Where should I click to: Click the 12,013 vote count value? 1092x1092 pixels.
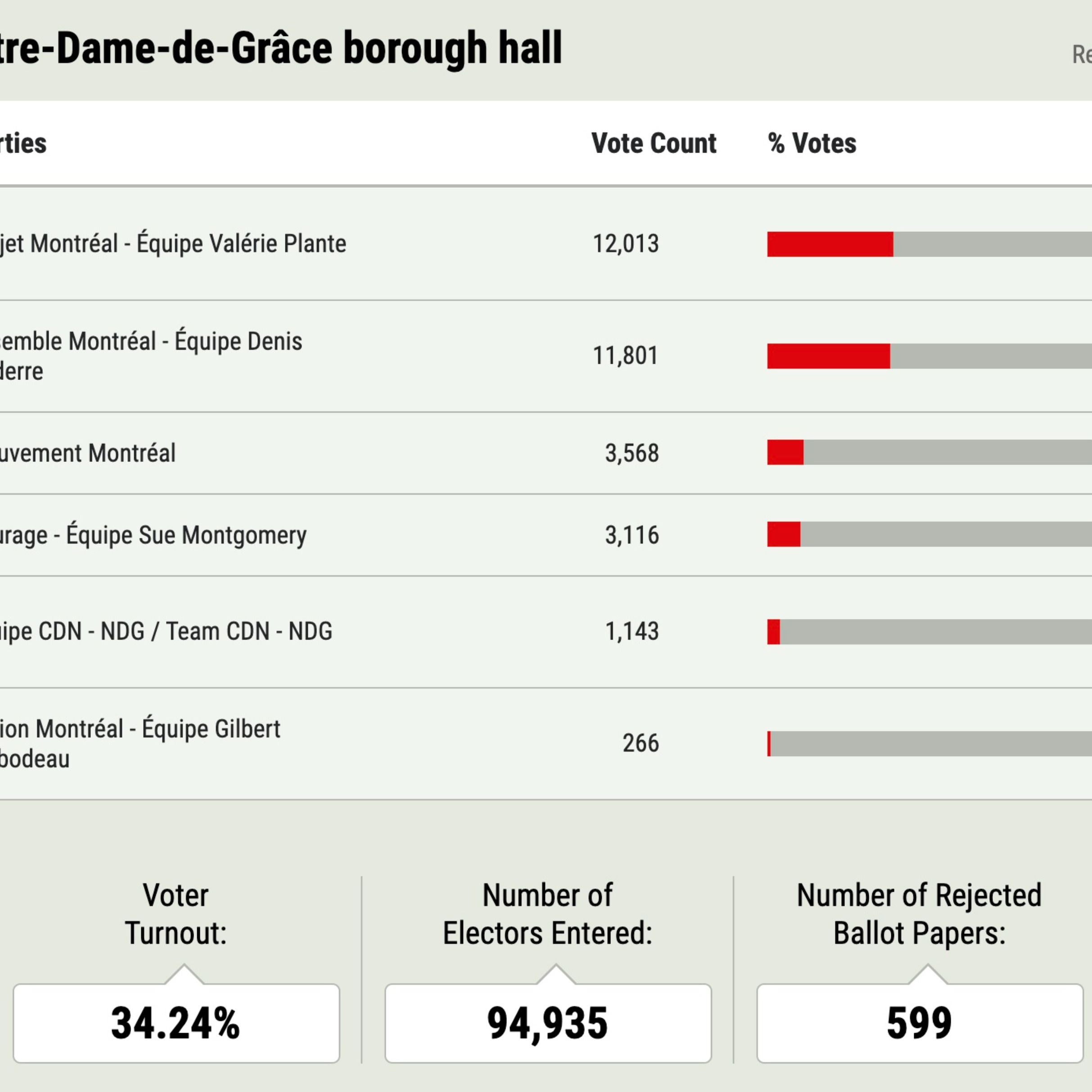click(x=626, y=244)
